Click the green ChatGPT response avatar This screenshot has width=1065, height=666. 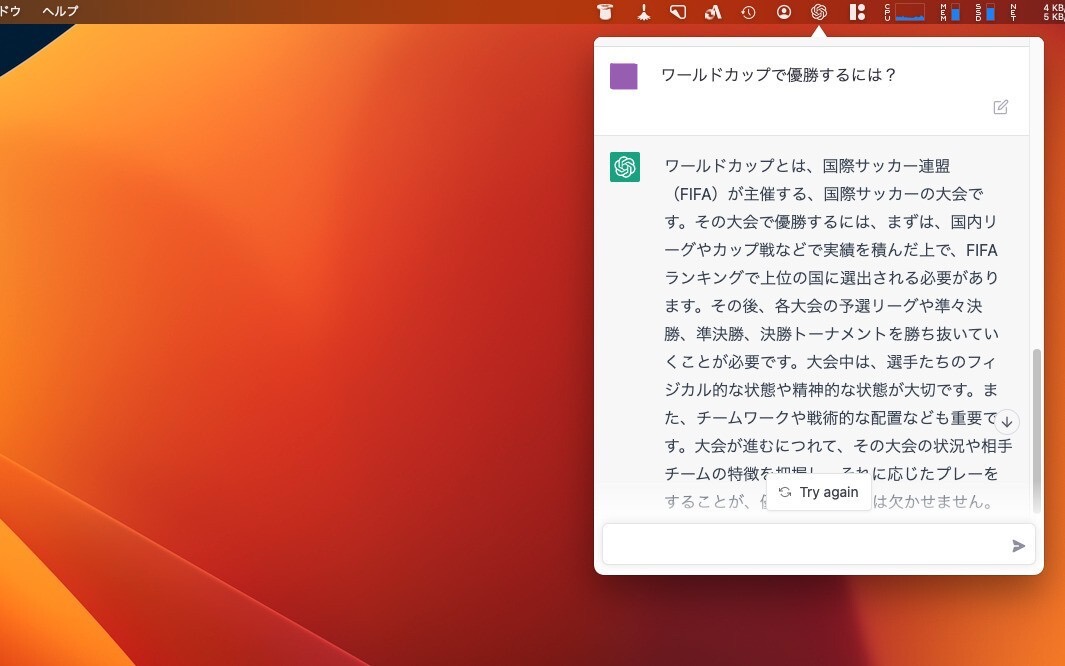coord(625,167)
